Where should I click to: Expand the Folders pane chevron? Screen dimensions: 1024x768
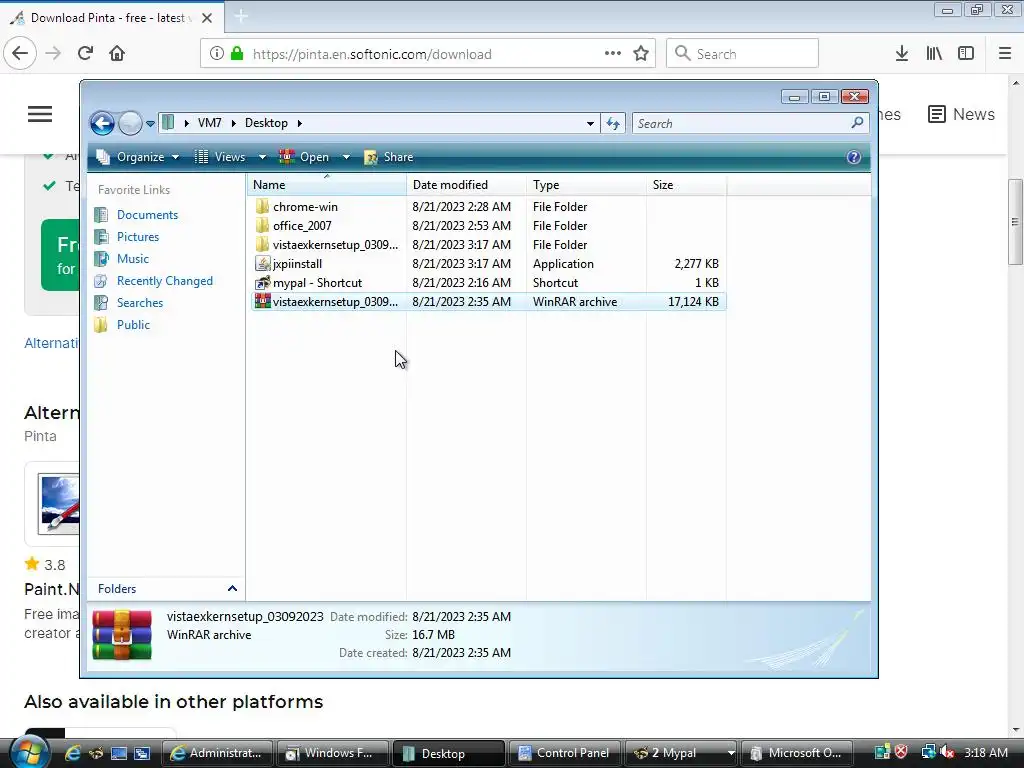point(232,588)
